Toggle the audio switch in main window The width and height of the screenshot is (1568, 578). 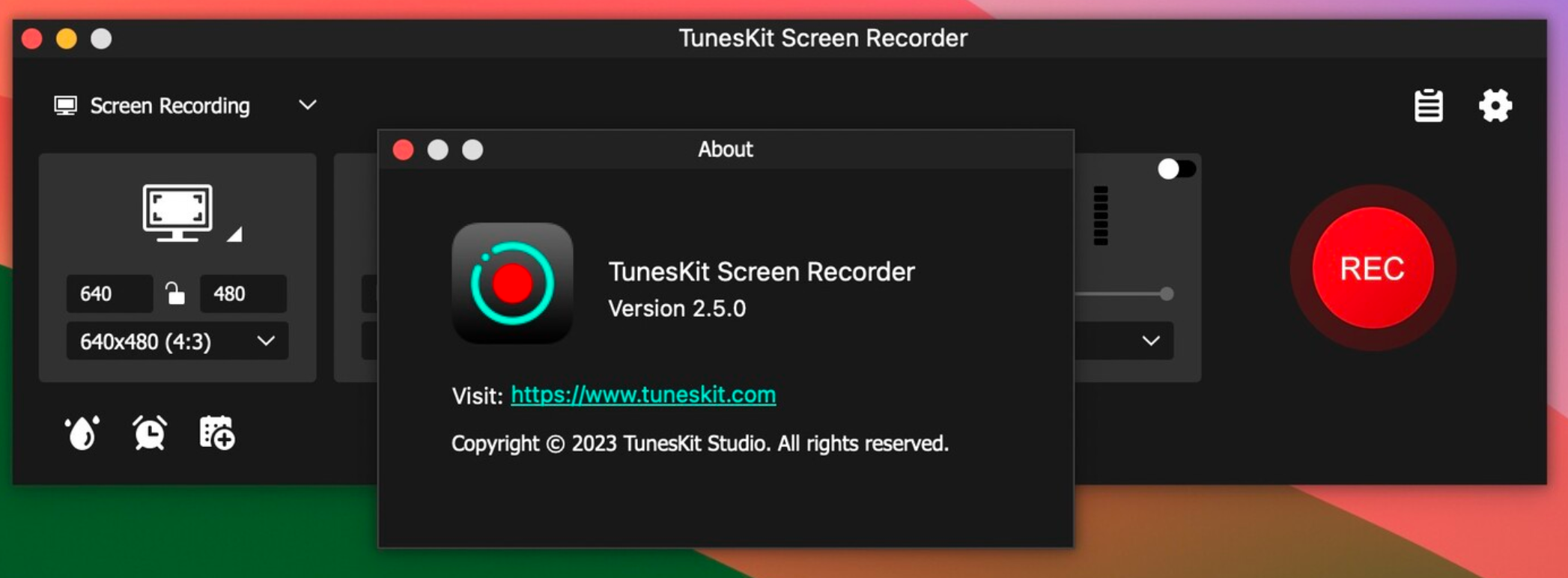(x=1177, y=169)
